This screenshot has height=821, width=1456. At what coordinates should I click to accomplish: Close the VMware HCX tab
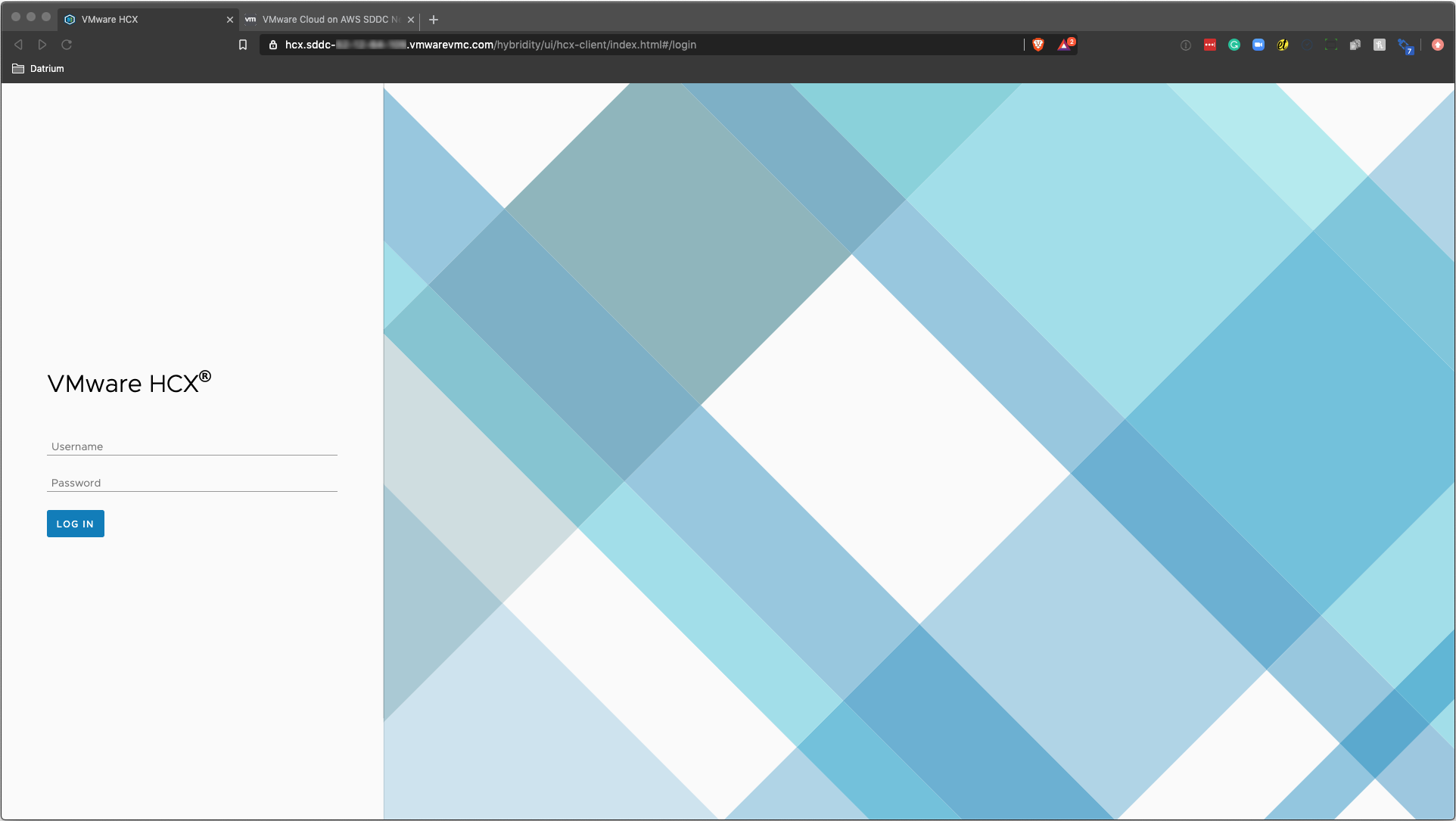click(x=230, y=20)
